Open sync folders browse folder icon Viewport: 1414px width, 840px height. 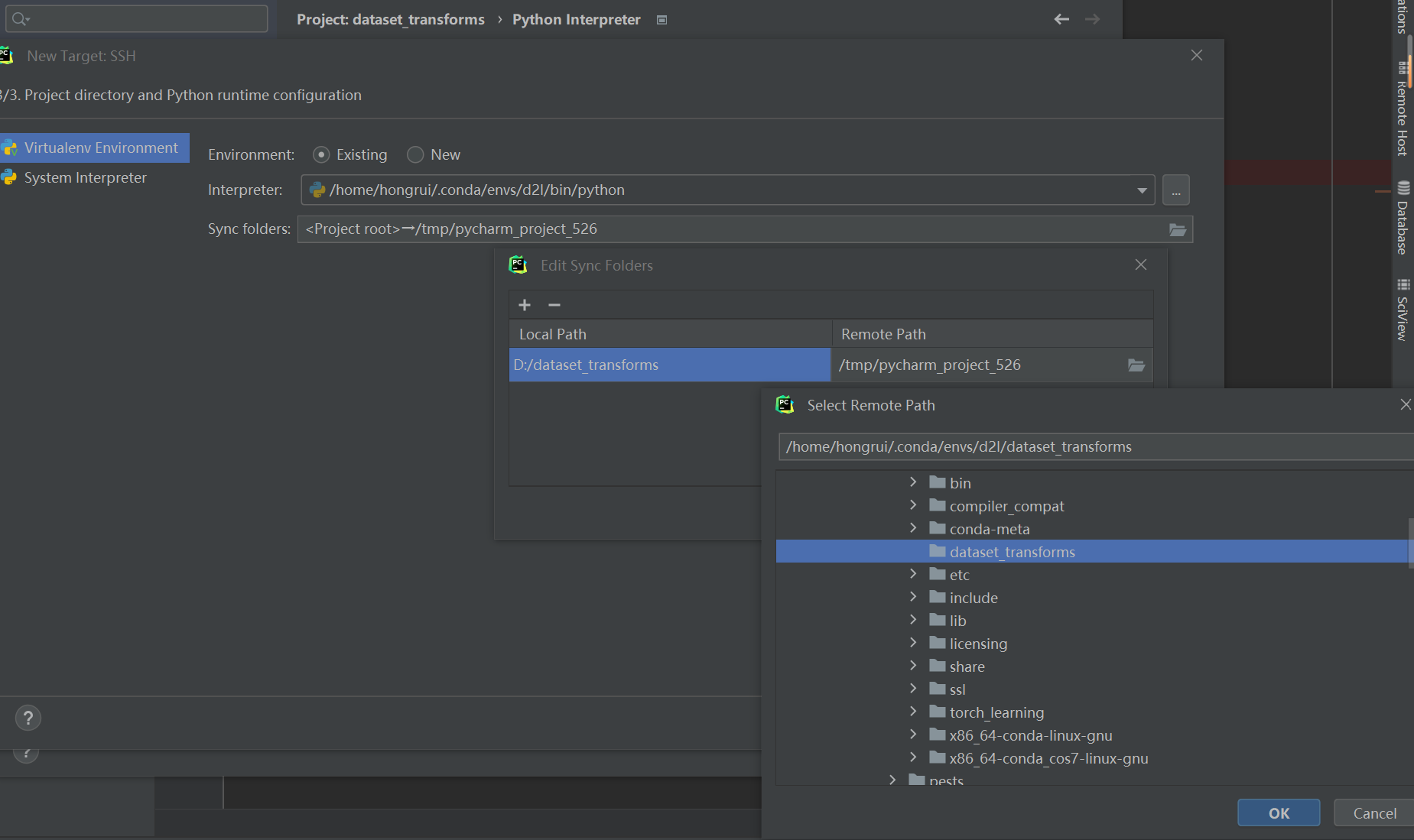coord(1178,229)
